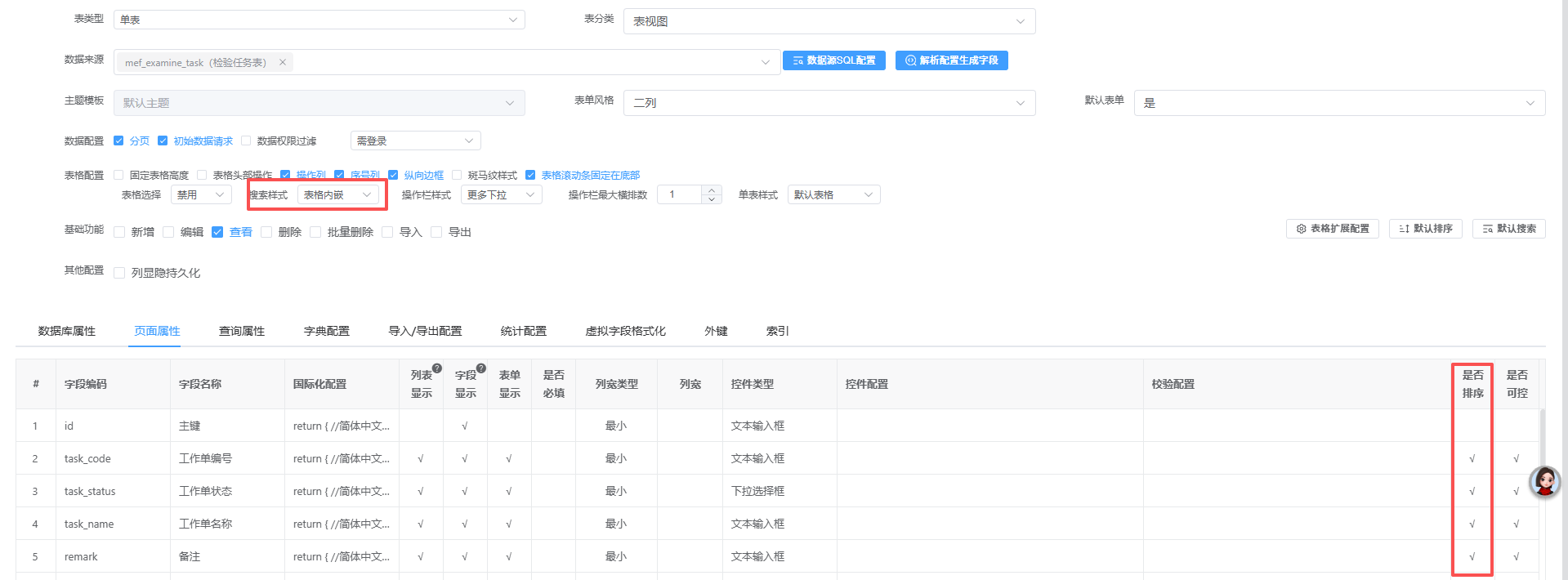Open the 操作栏样式 dropdown showing 更多下拉
The image size is (1568, 580).
[501, 194]
